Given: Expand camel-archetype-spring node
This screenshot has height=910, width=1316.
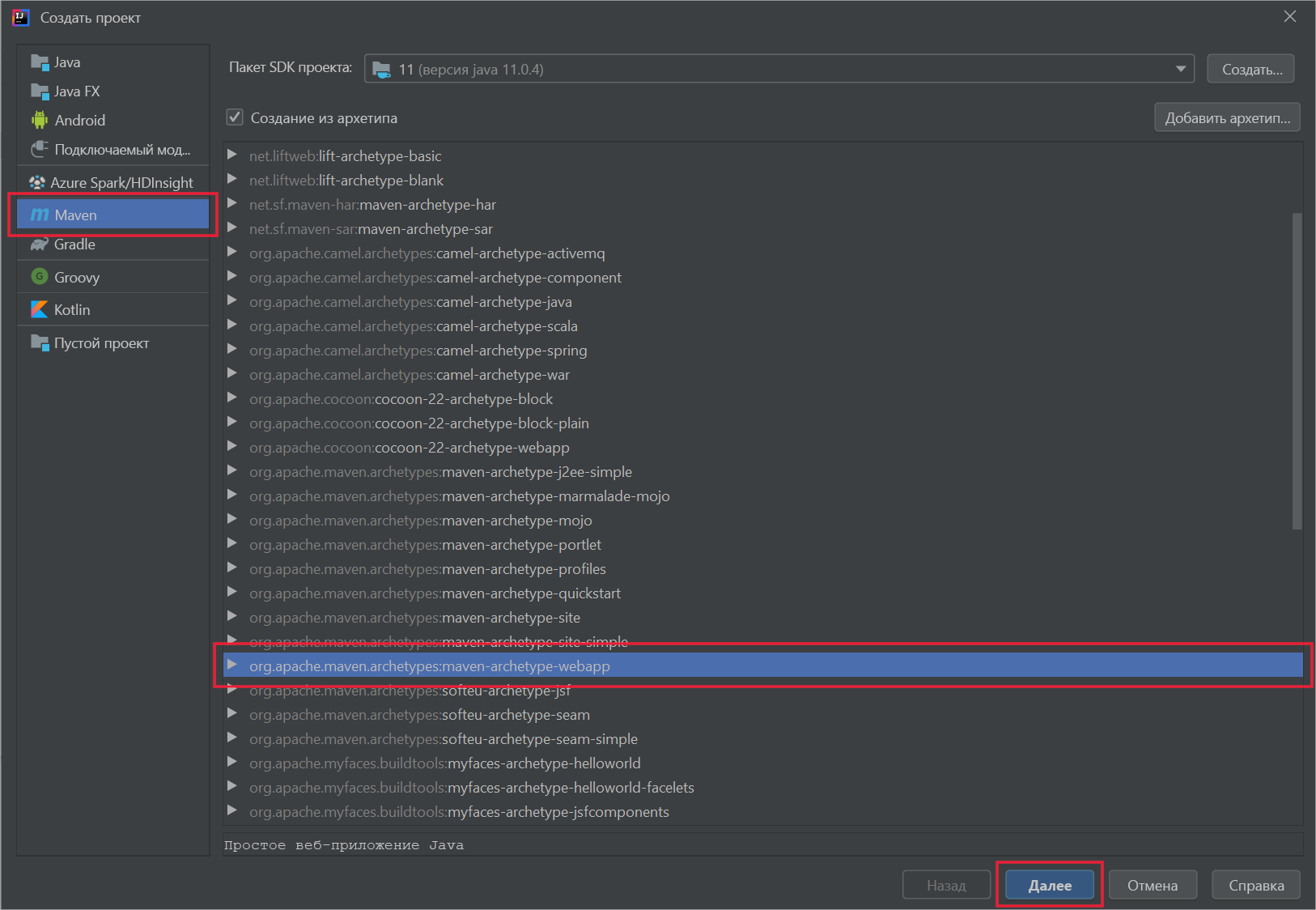Looking at the screenshot, I should [x=232, y=349].
